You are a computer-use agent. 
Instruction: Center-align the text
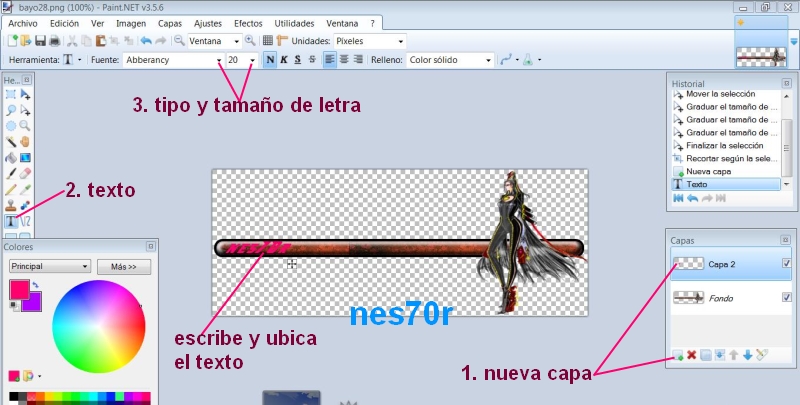344,60
